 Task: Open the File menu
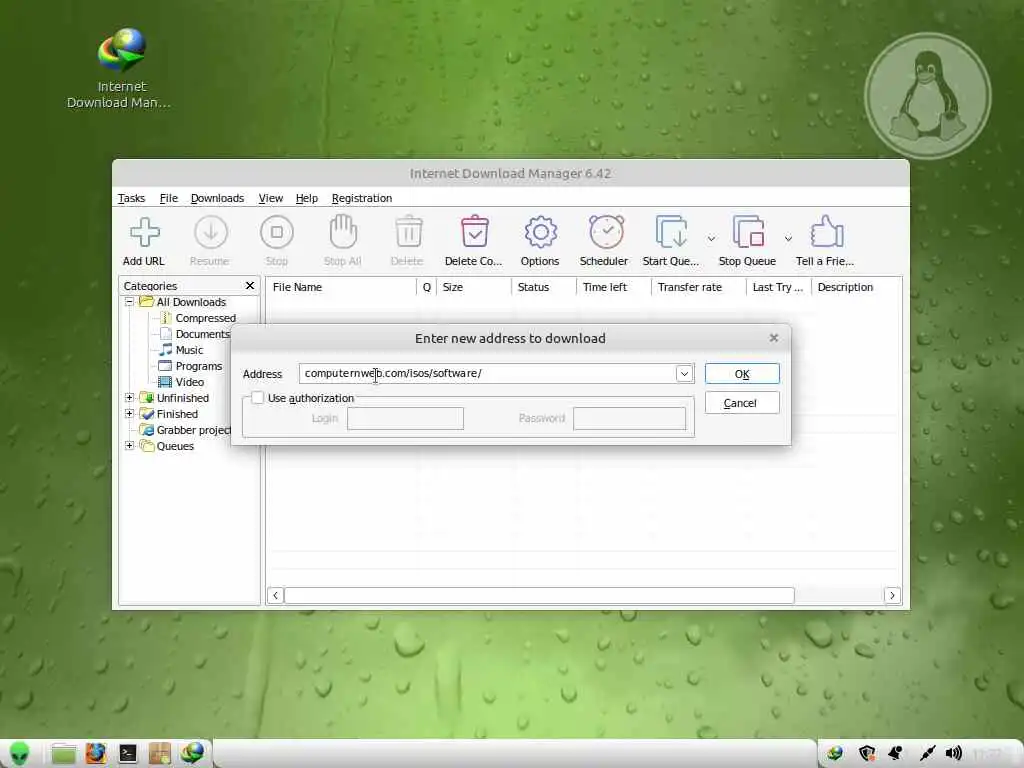pyautogui.click(x=168, y=198)
